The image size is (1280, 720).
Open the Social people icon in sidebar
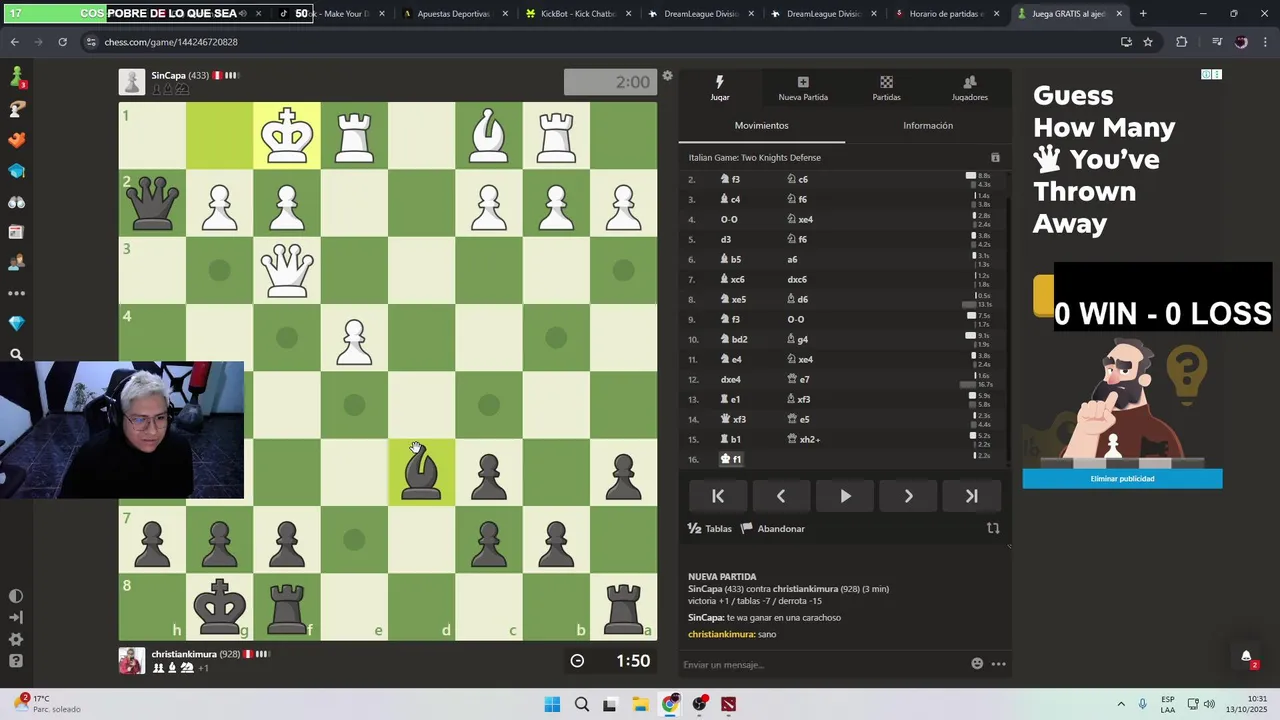point(16,263)
